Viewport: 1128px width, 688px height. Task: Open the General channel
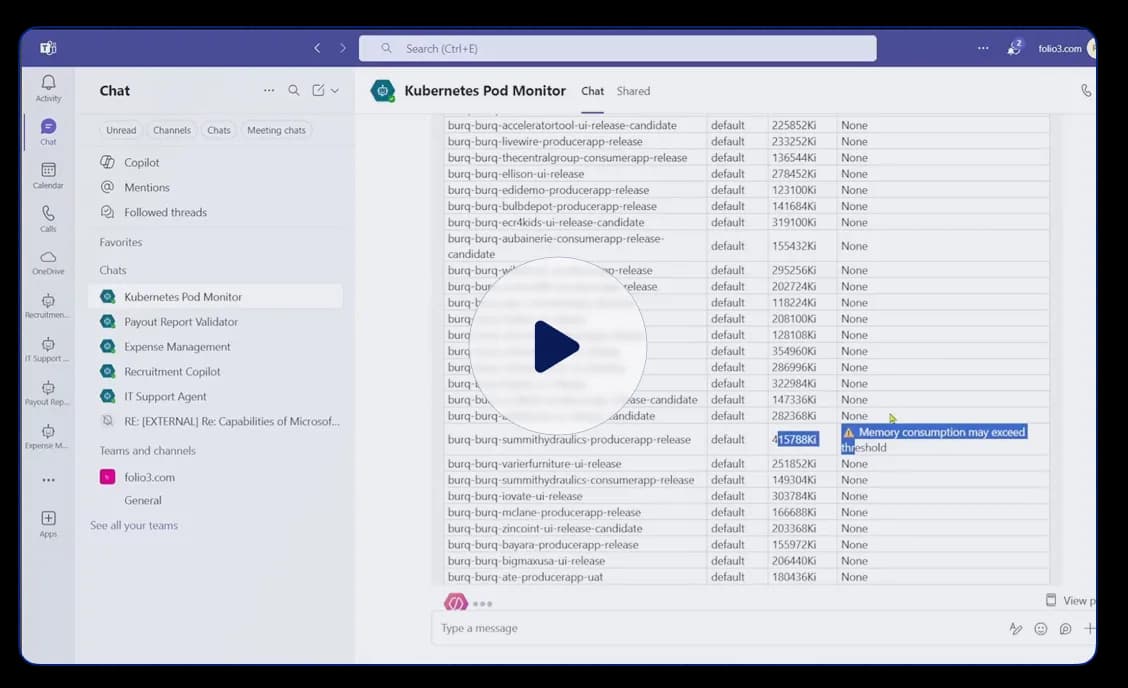pos(142,500)
